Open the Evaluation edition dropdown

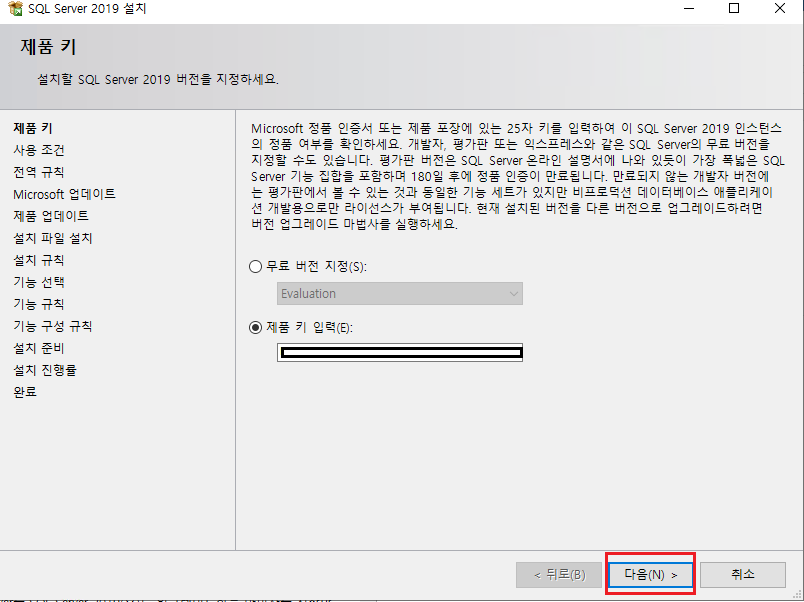point(400,294)
